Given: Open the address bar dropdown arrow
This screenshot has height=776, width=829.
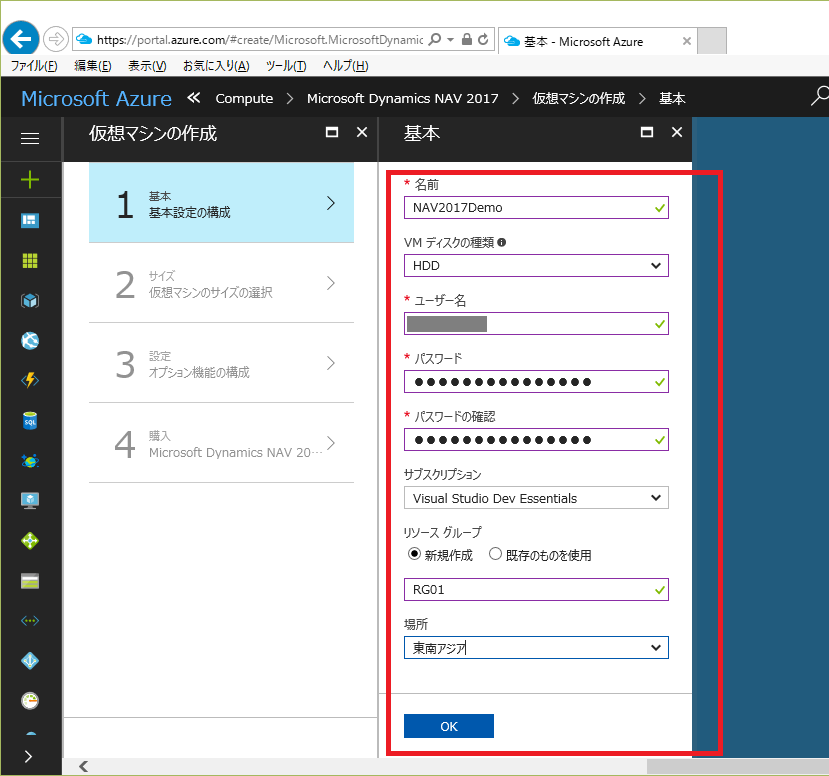Looking at the screenshot, I should 450,40.
